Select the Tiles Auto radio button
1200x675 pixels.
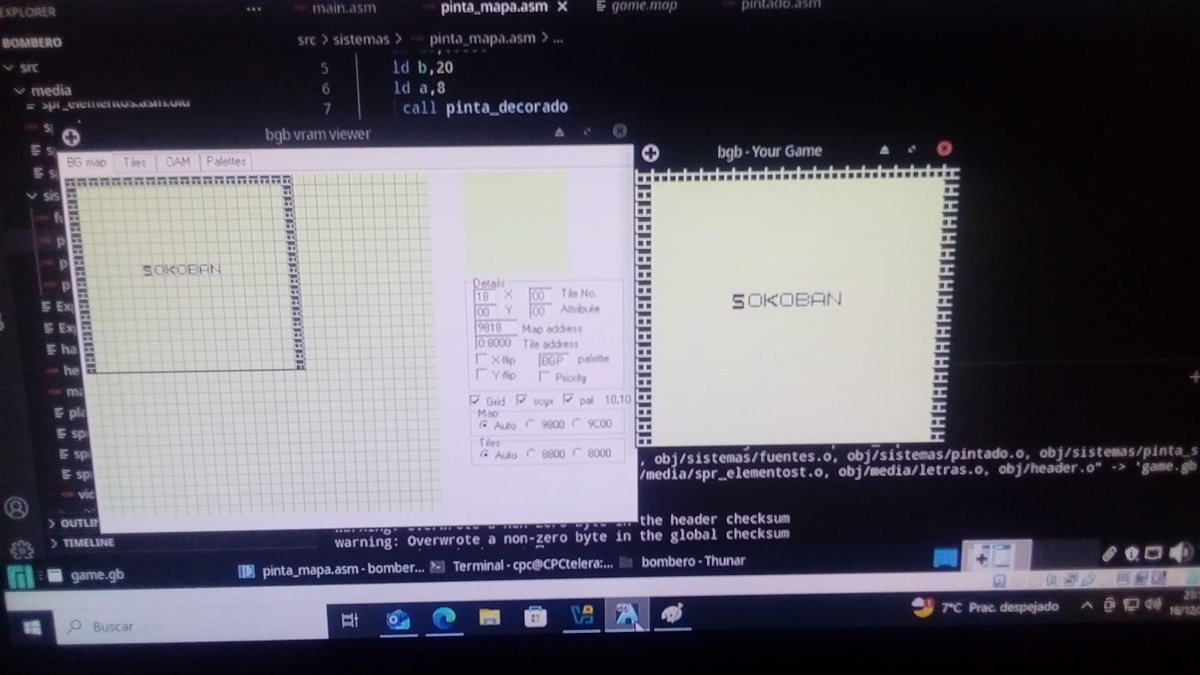click(x=485, y=455)
